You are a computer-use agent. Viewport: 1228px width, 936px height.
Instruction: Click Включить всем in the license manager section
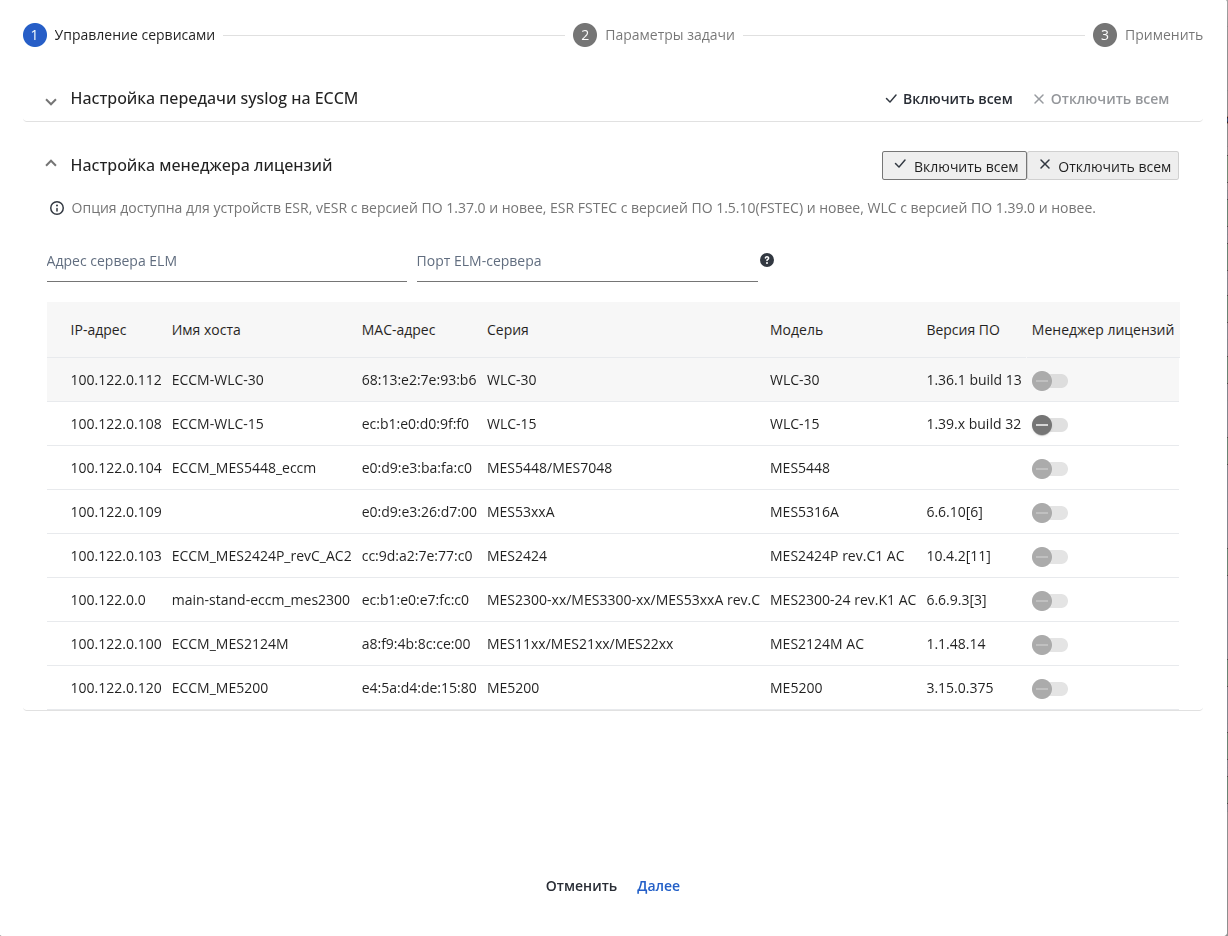(954, 166)
